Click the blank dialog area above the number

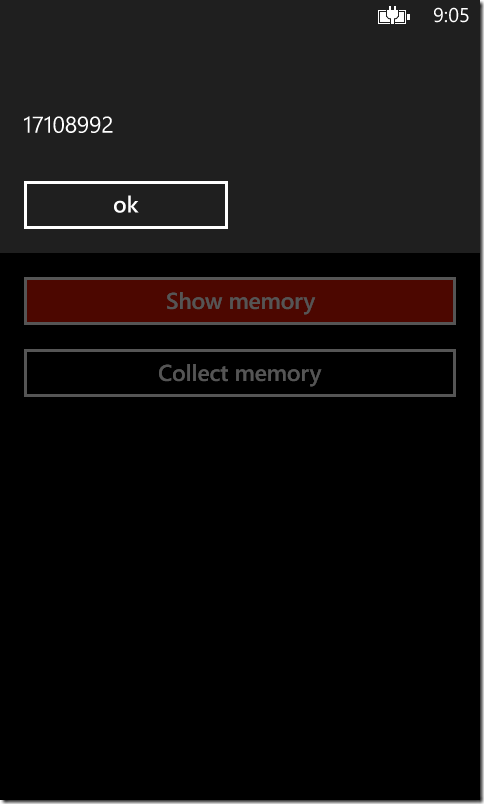click(240, 72)
